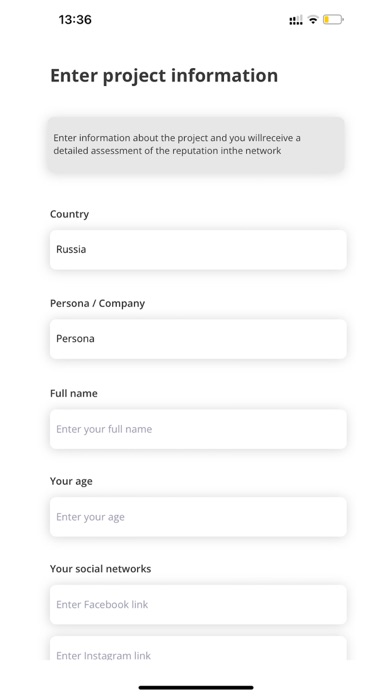Screen dimensions: 392x696
Task: Focus the 'Enter Instagram link' field
Action: (198, 648)
